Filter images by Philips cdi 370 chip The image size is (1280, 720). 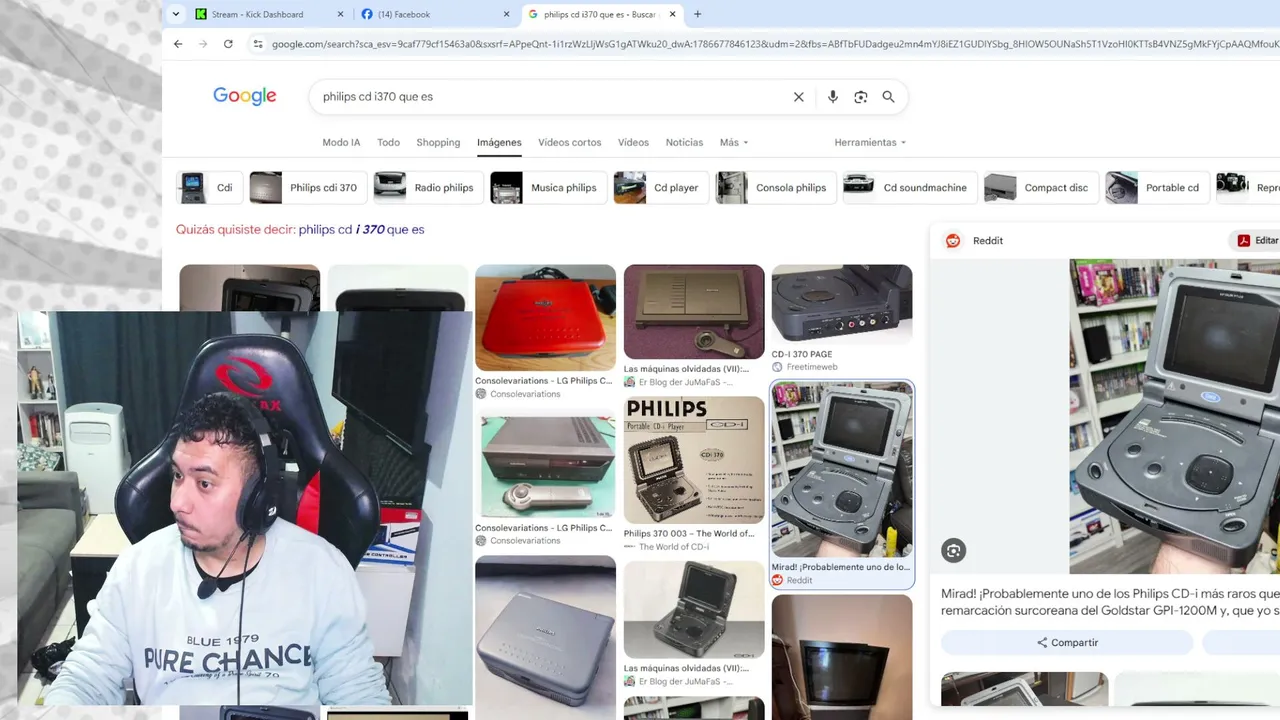[308, 188]
